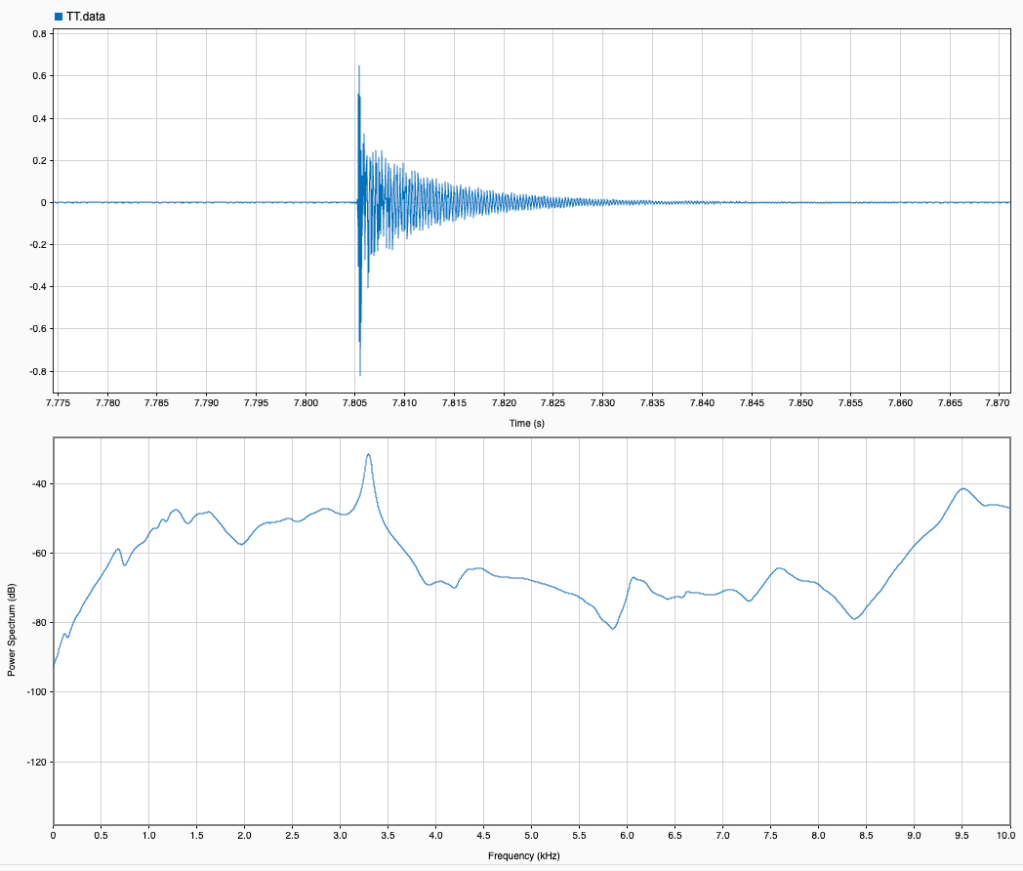Screen dimensions: 1023x871
Task: Click the Frequency (kHz) axis label
Action: [x=531, y=857]
